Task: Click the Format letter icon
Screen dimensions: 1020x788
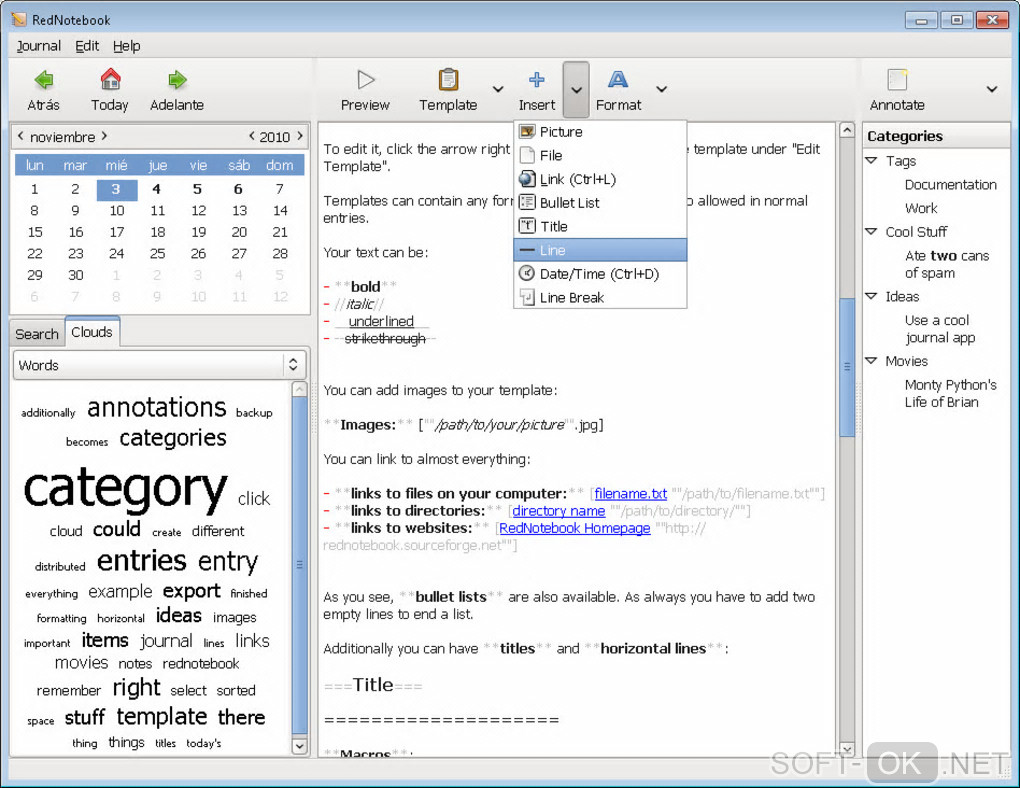Action: tap(618, 80)
